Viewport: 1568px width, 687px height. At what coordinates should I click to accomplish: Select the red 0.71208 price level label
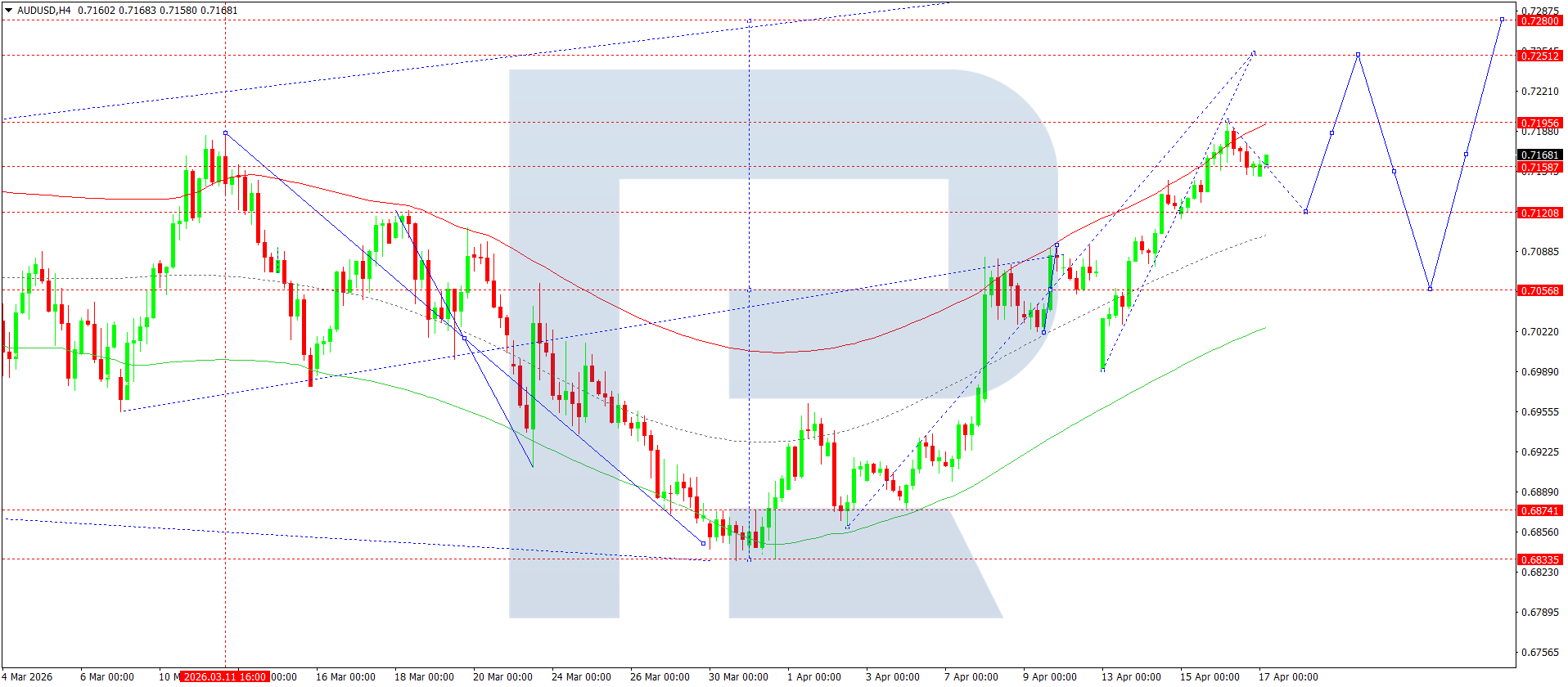(1539, 213)
